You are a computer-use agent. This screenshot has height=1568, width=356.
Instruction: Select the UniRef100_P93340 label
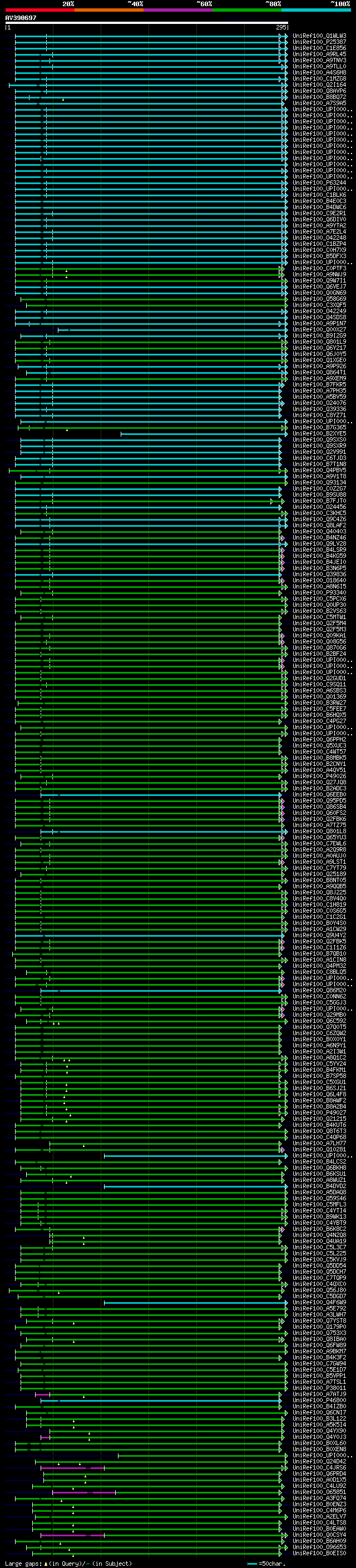tap(319, 593)
